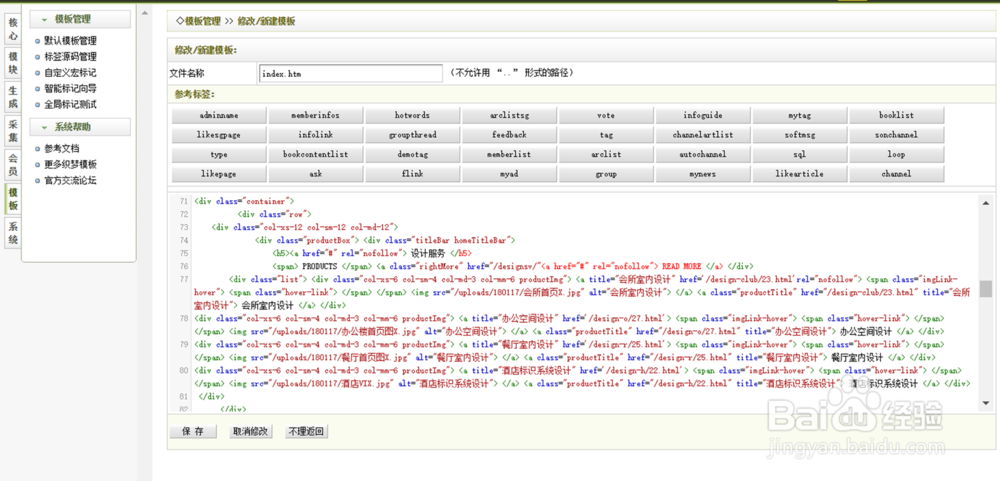Open the 系统 sidebar tab
This screenshot has height=481, width=1000.
13,233
